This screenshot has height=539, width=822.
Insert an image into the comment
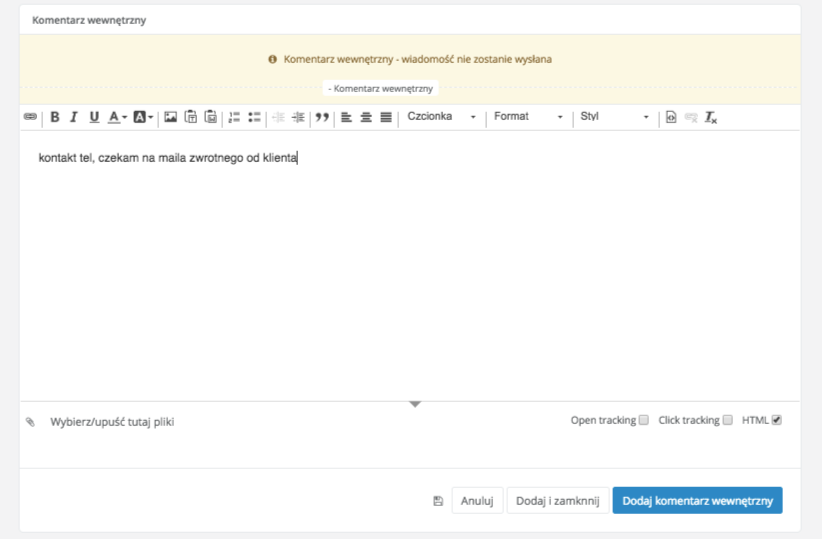point(170,117)
